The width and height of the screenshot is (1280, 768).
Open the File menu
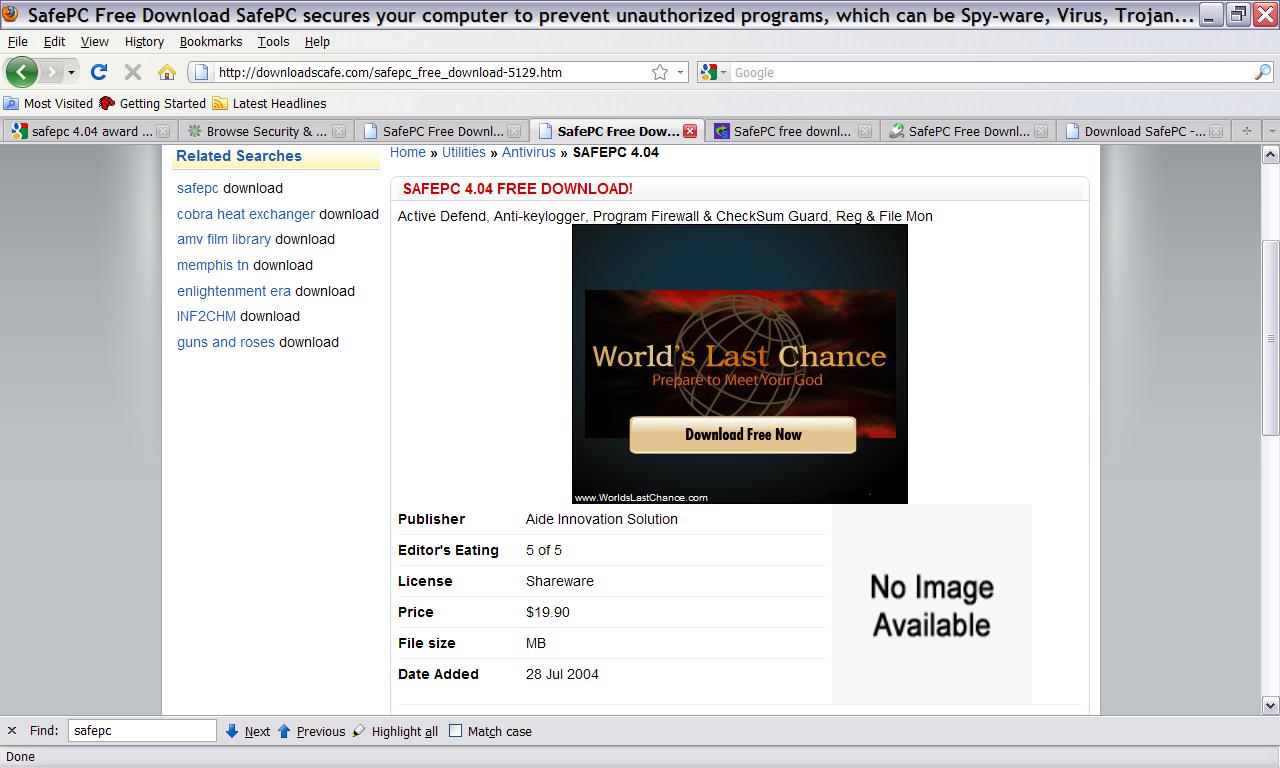click(18, 41)
